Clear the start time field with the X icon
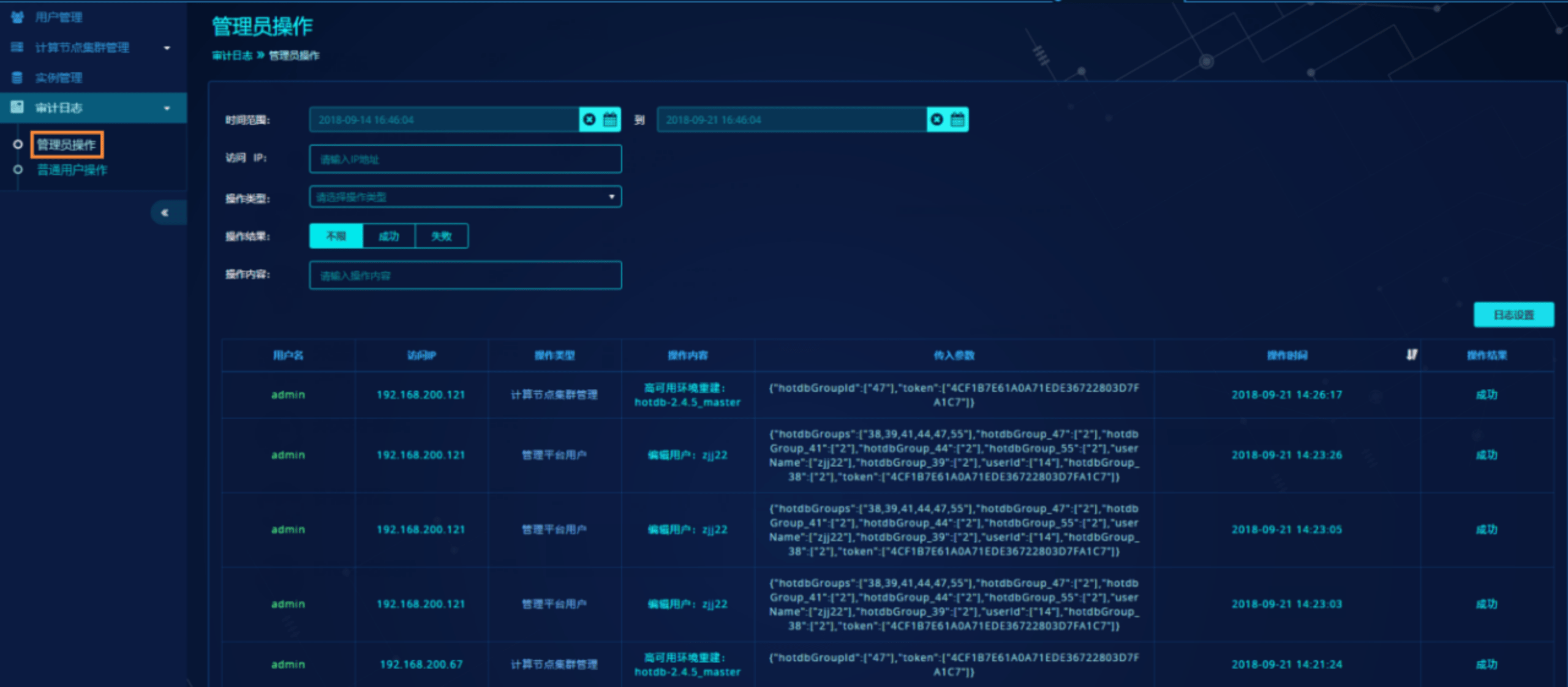 click(589, 119)
